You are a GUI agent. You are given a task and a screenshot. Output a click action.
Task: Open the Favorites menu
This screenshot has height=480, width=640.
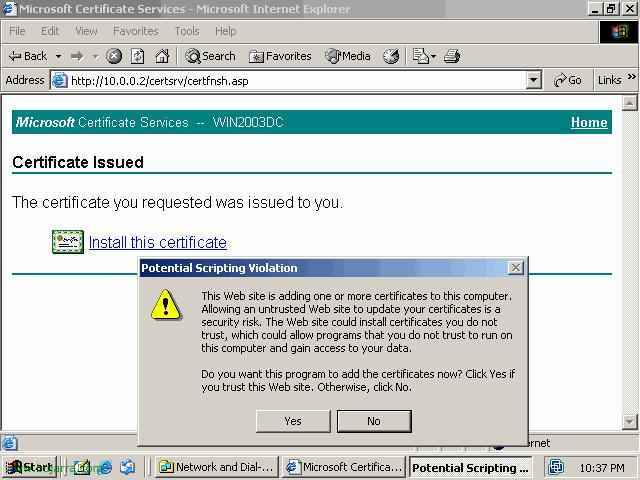(136, 31)
